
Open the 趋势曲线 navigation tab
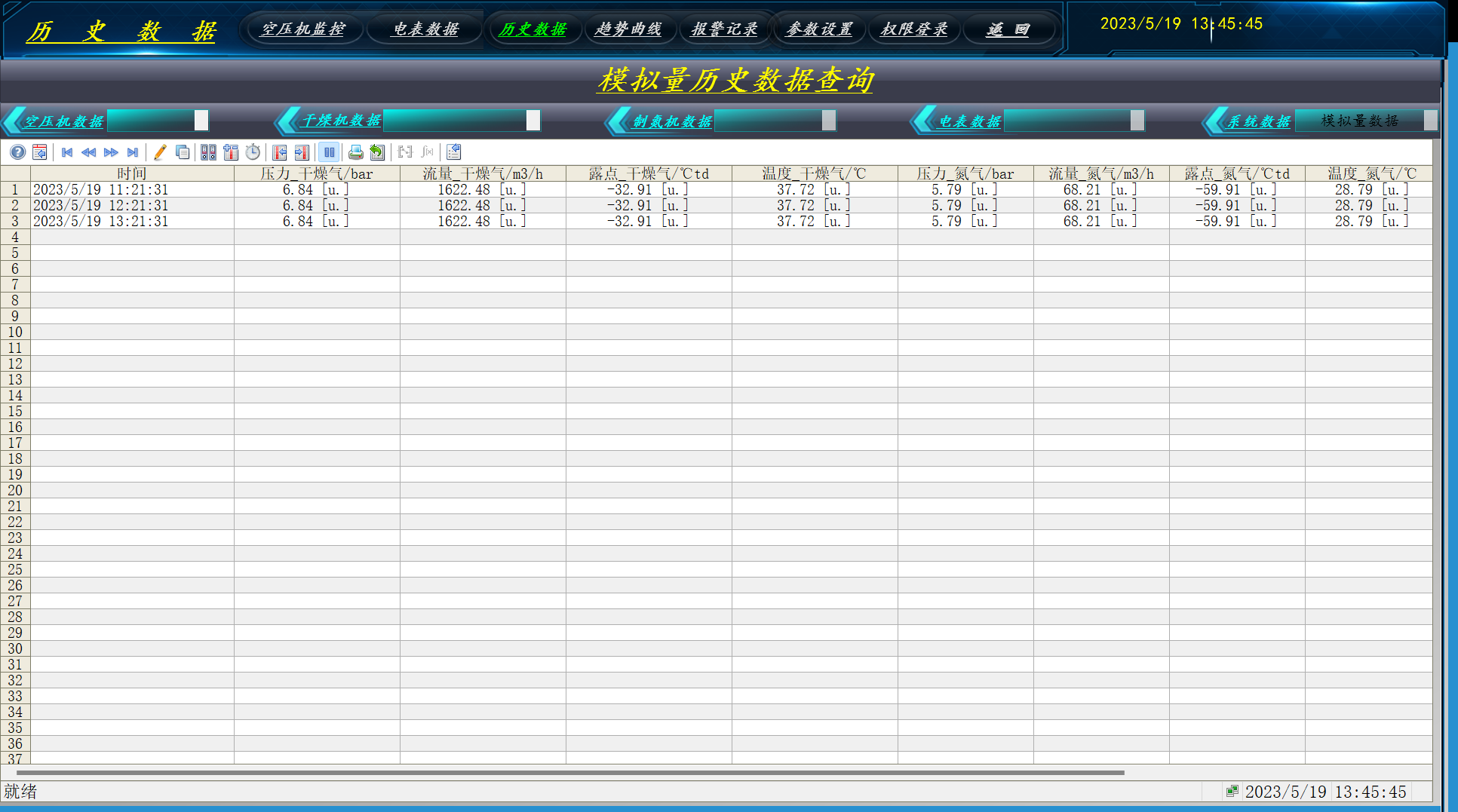628,29
